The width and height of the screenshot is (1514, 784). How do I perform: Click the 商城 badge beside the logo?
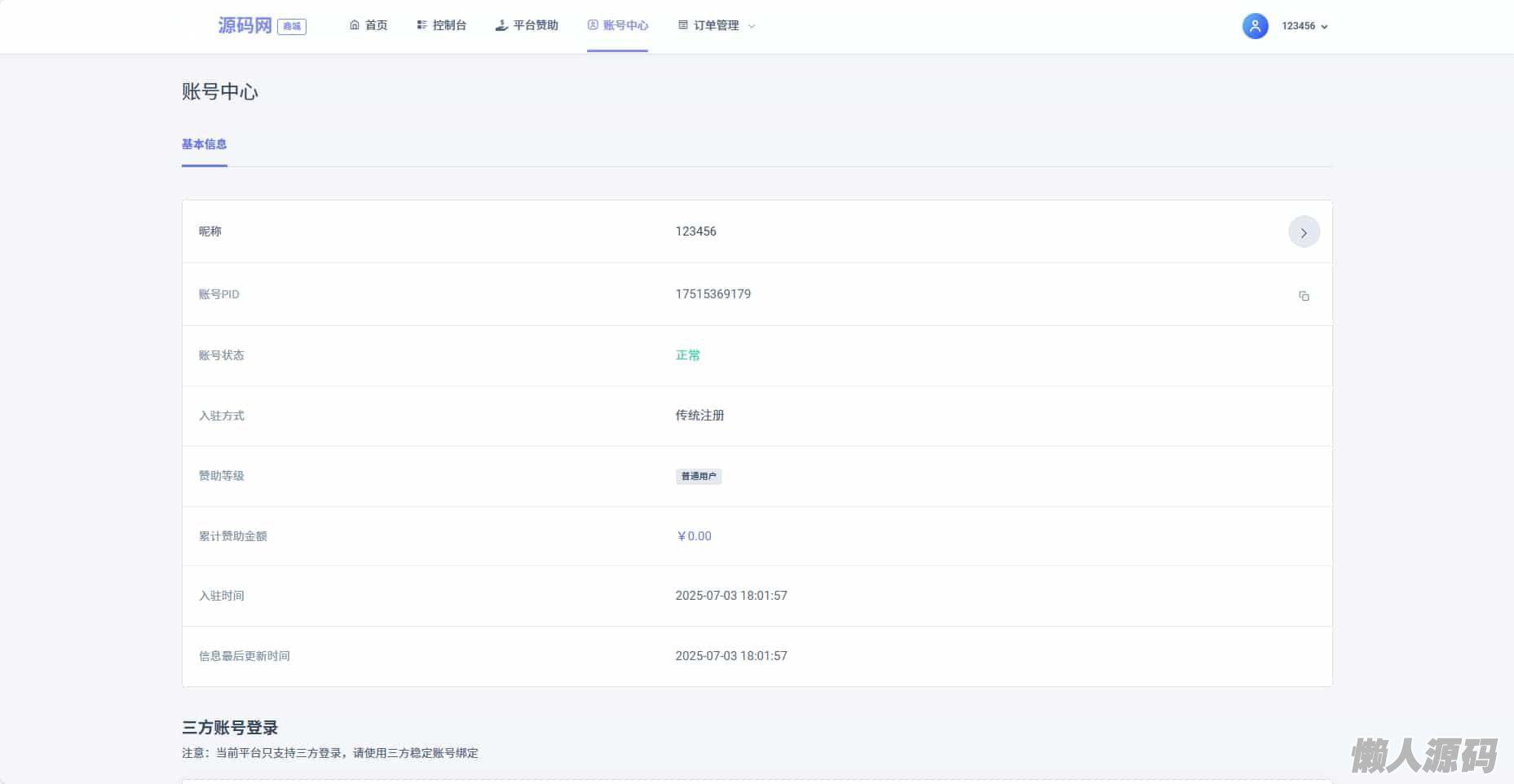[292, 26]
